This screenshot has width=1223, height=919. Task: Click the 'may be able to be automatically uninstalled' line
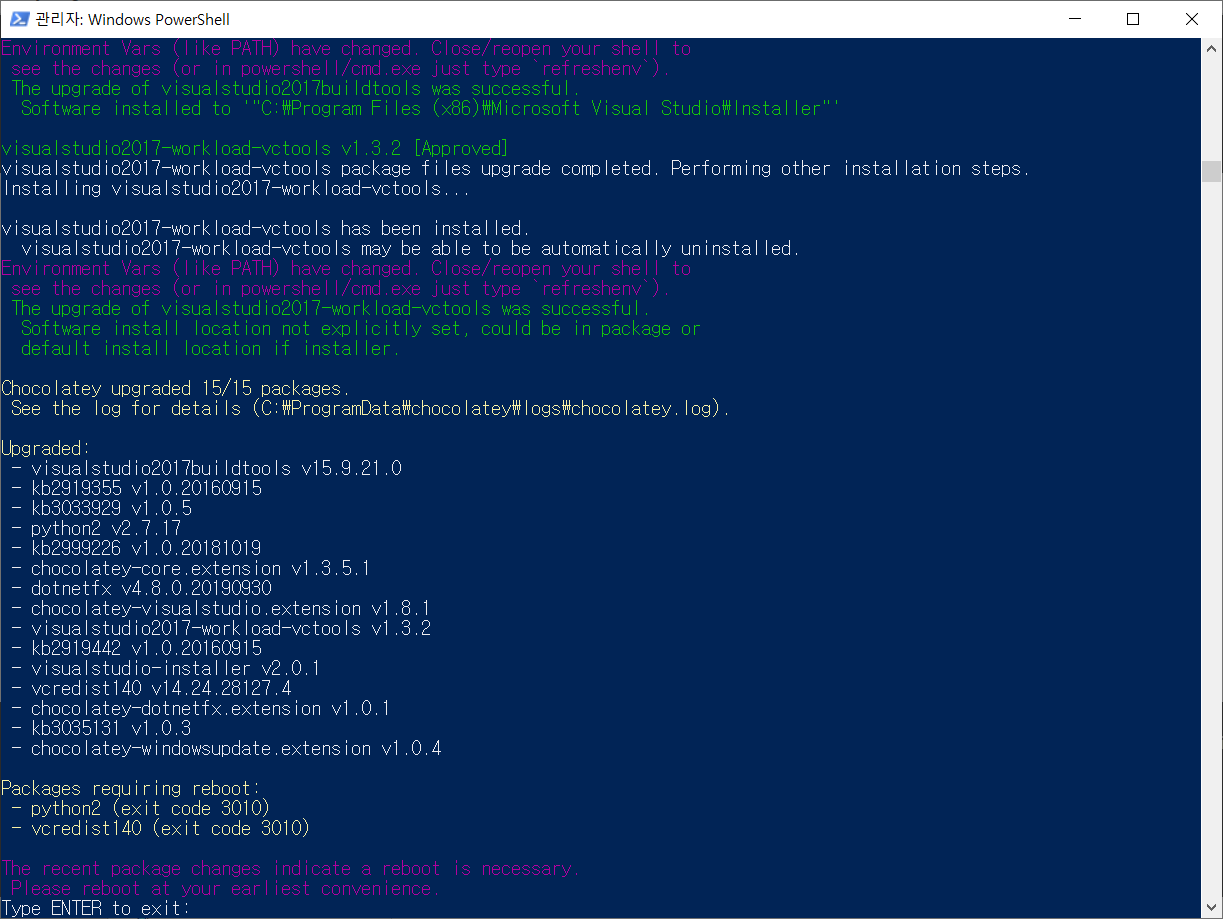point(411,248)
